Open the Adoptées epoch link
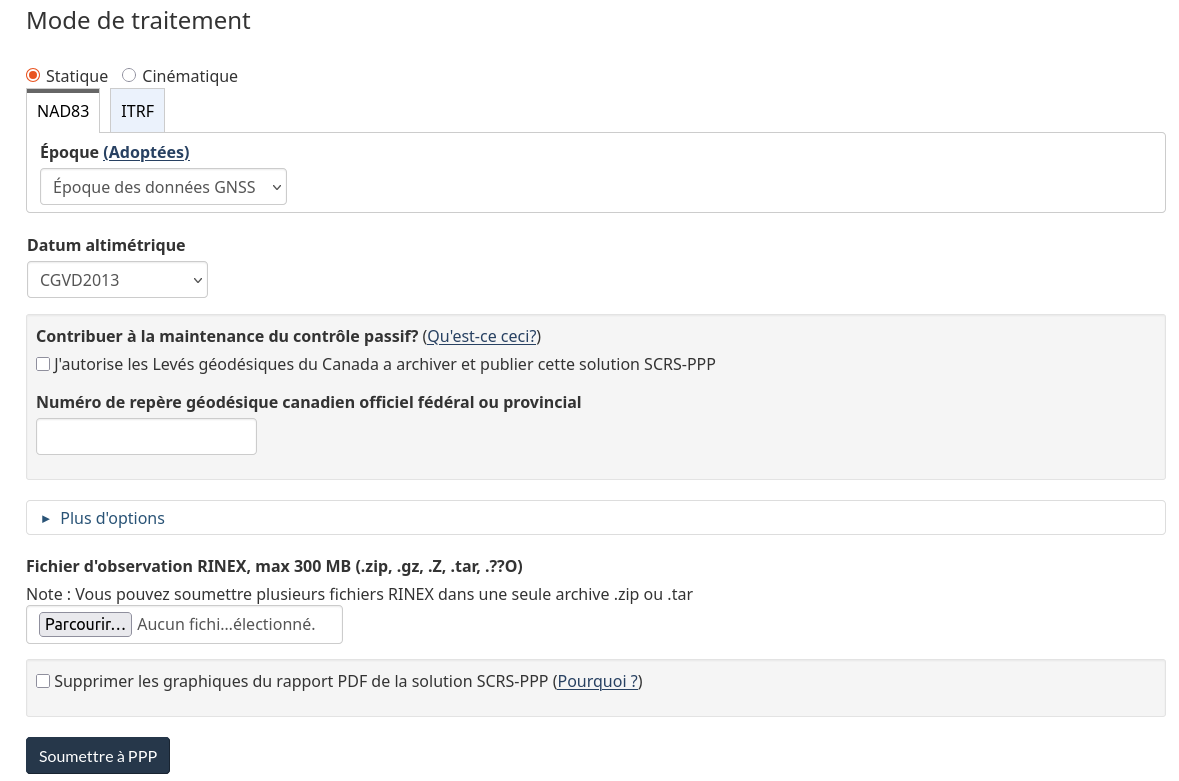Image resolution: width=1179 pixels, height=781 pixels. click(146, 152)
